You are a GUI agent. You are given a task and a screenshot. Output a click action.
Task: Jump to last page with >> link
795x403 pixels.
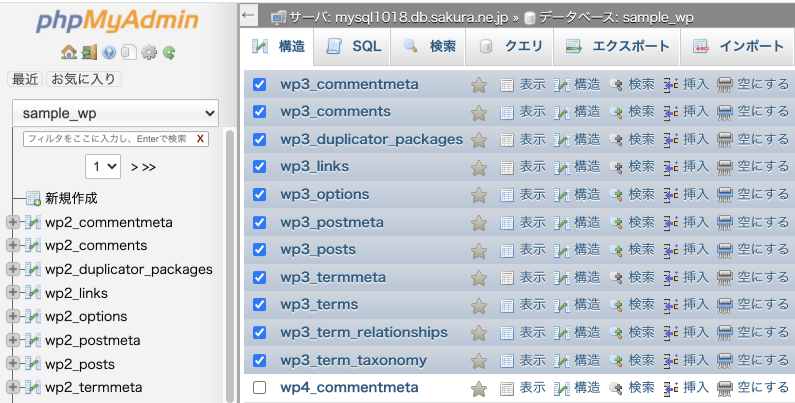point(149,167)
